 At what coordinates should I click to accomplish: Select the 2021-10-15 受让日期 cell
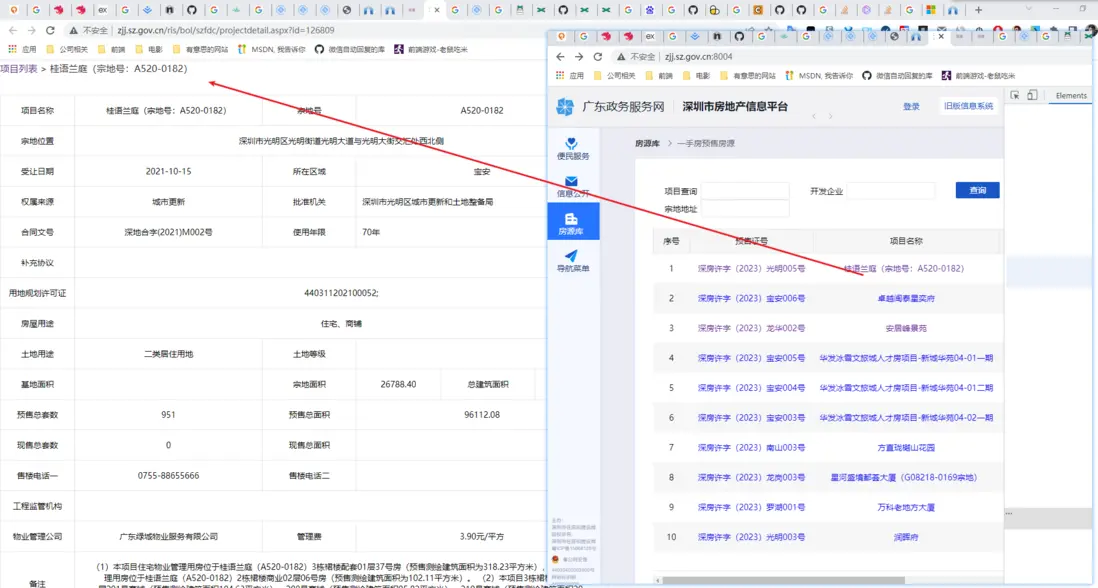[168, 172]
